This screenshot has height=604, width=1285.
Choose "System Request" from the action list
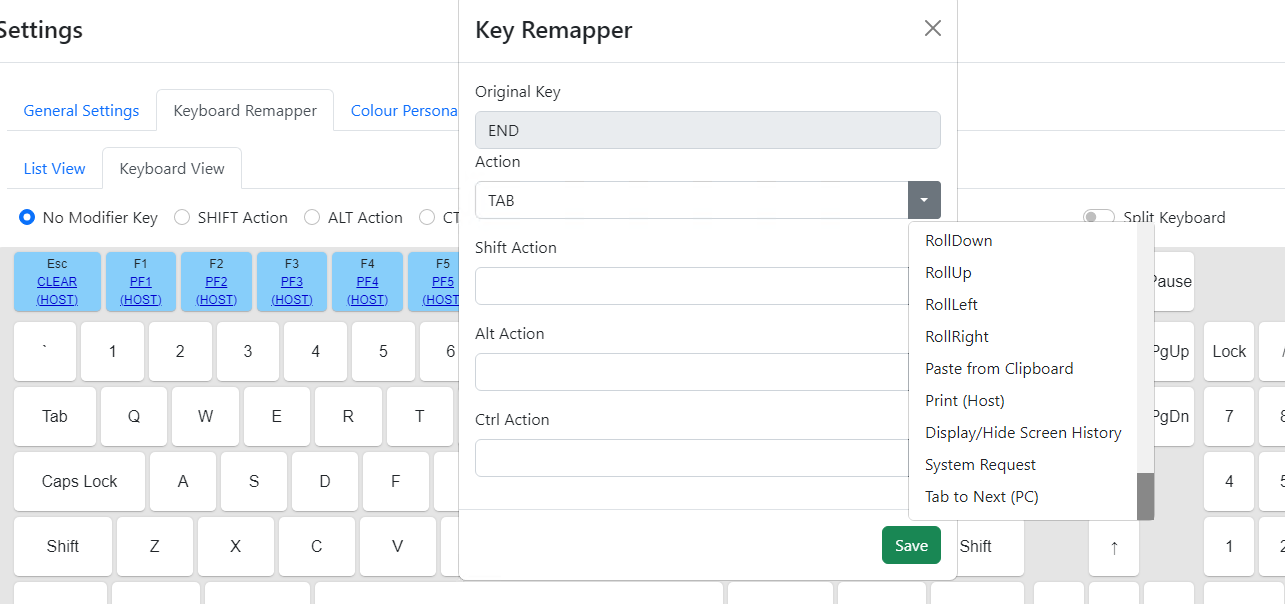(x=980, y=464)
